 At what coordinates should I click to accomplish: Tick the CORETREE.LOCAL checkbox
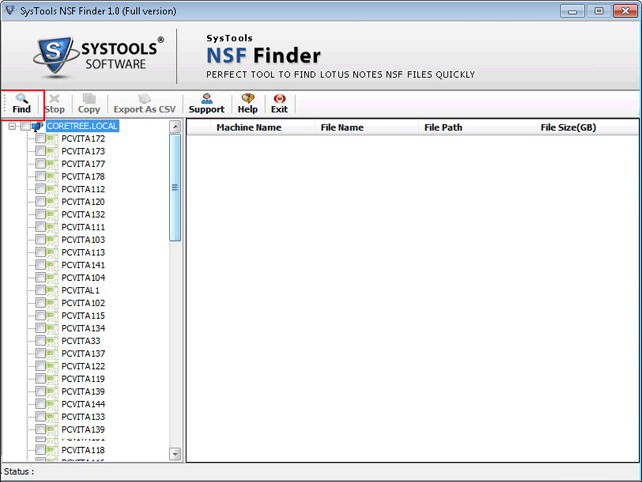pyautogui.click(x=25, y=126)
